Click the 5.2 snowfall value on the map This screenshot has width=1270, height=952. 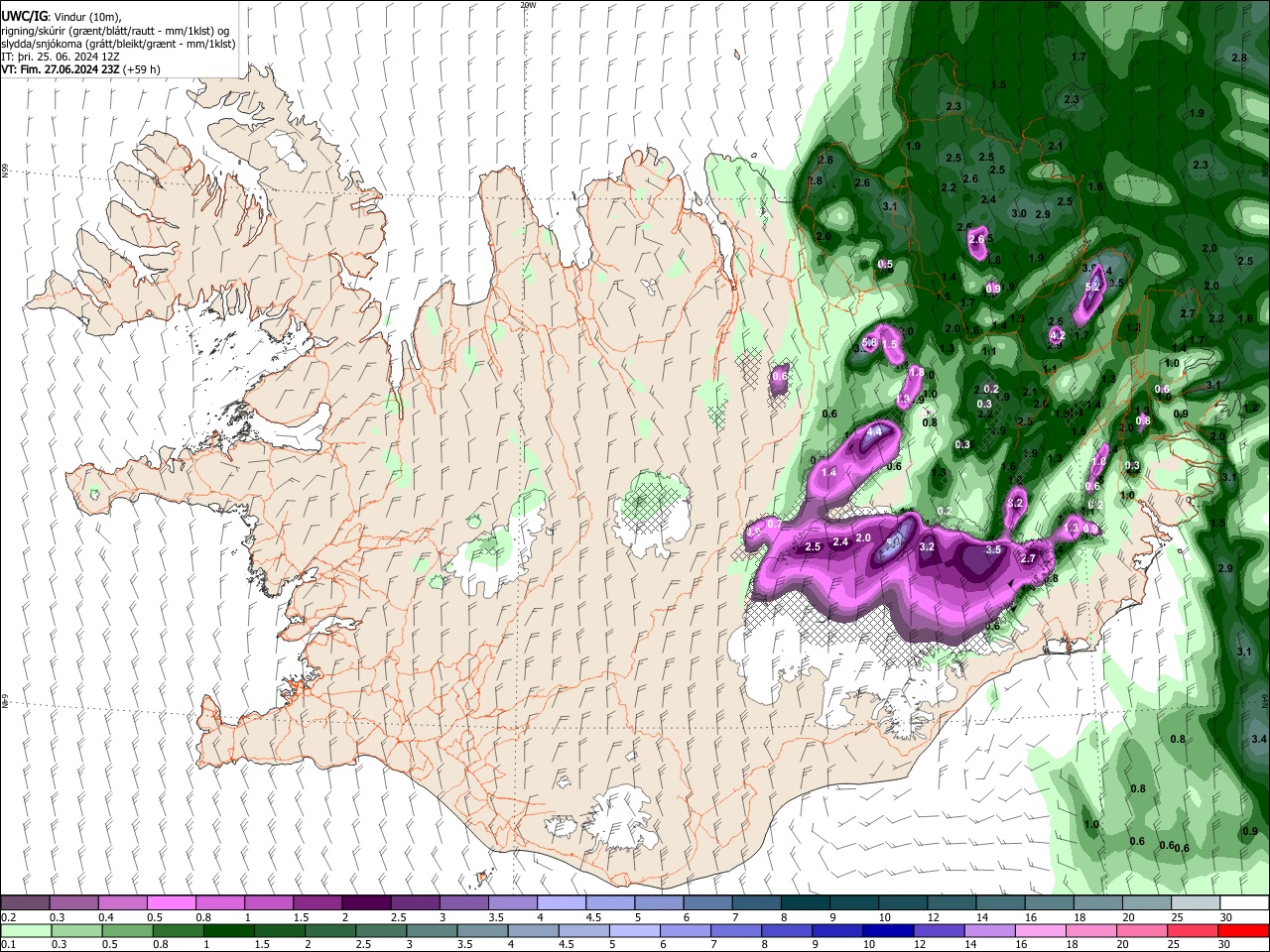click(x=1093, y=287)
